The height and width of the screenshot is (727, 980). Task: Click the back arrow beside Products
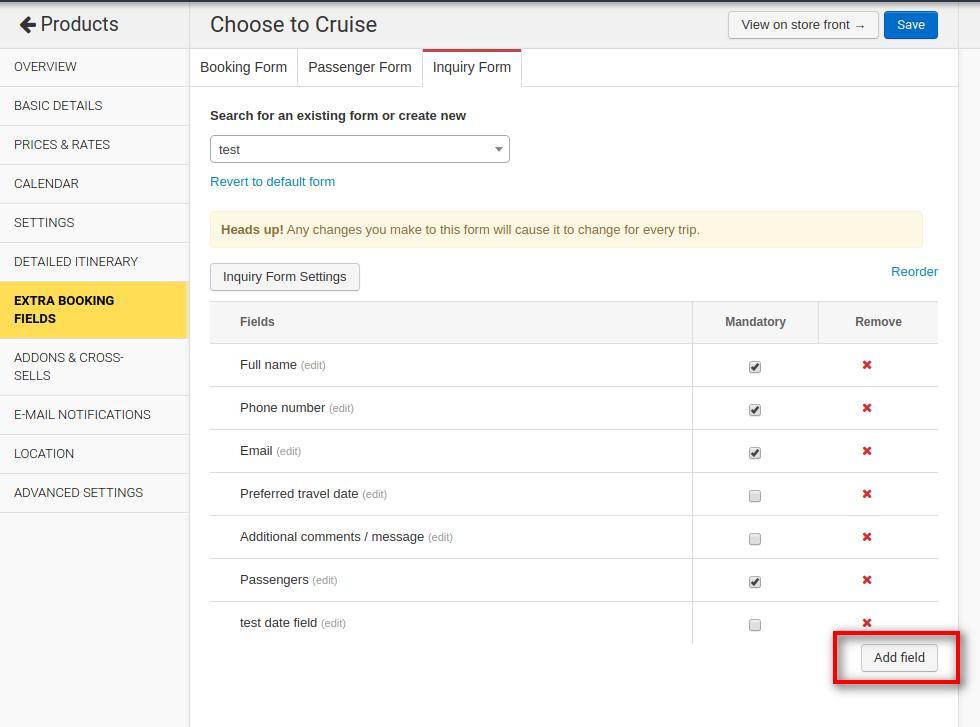[x=27, y=25]
